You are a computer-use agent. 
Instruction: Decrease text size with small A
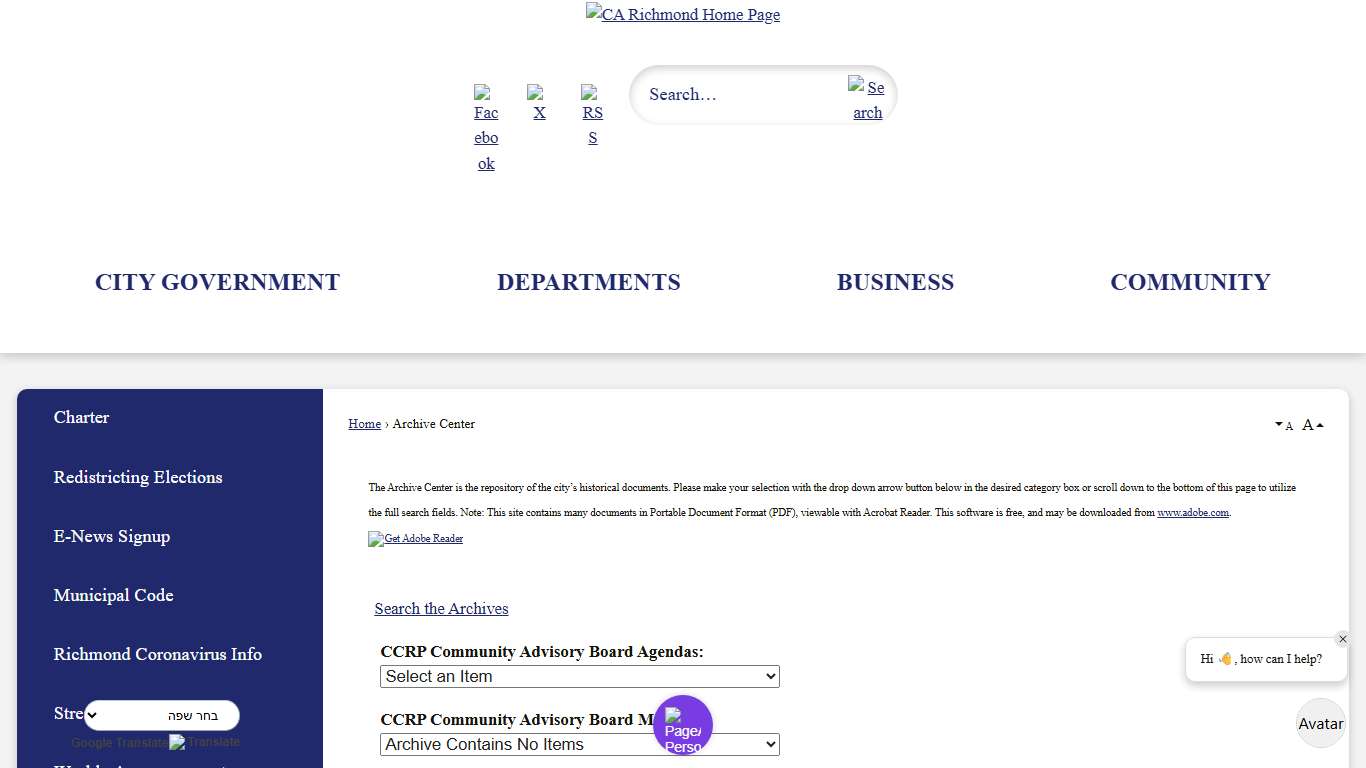(1284, 425)
